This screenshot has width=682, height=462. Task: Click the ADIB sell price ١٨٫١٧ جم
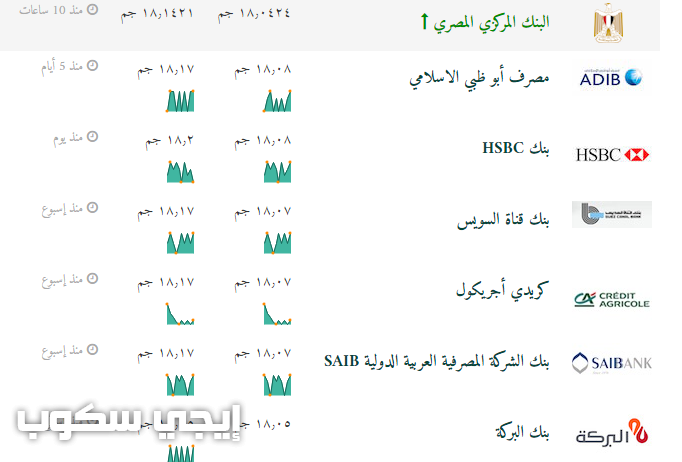(166, 70)
